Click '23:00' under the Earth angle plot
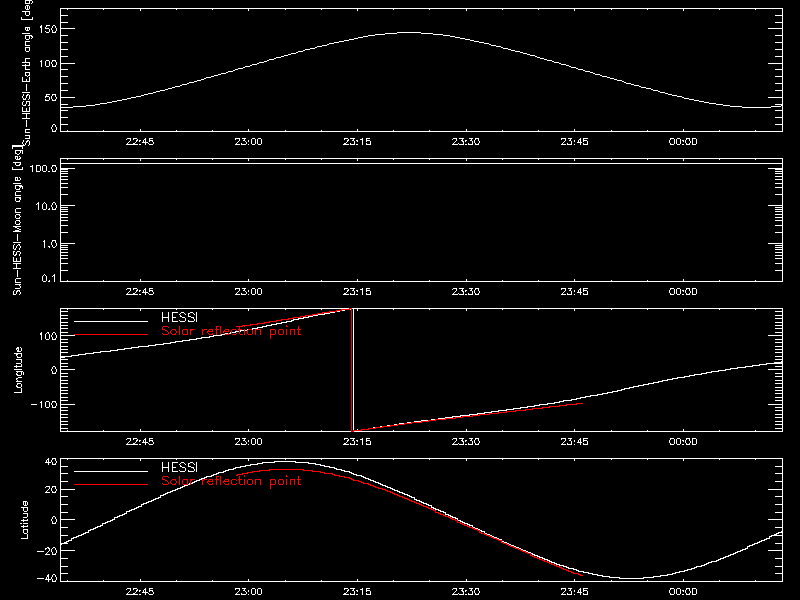800x600 pixels. [x=248, y=142]
